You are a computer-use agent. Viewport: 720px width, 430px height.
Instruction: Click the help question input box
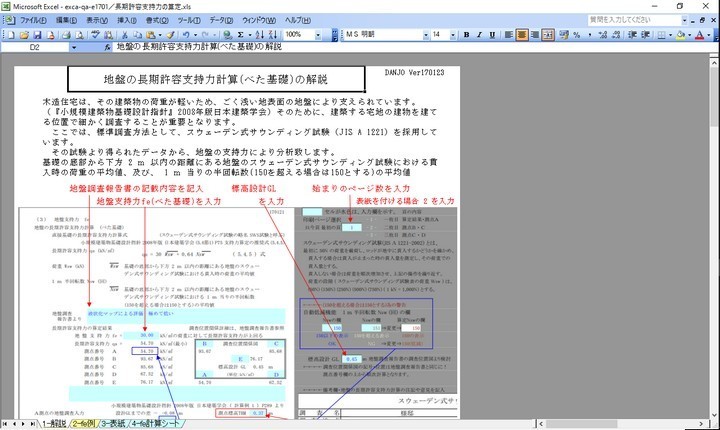[634, 20]
